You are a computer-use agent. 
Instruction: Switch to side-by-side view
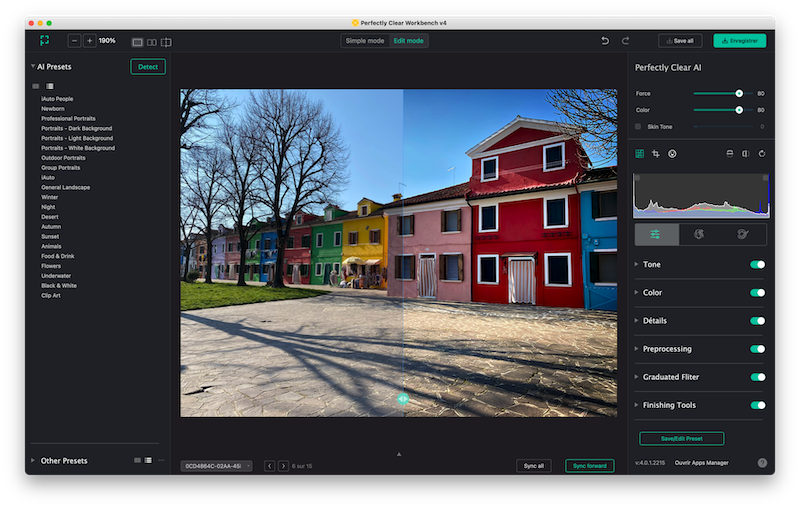[x=152, y=42]
